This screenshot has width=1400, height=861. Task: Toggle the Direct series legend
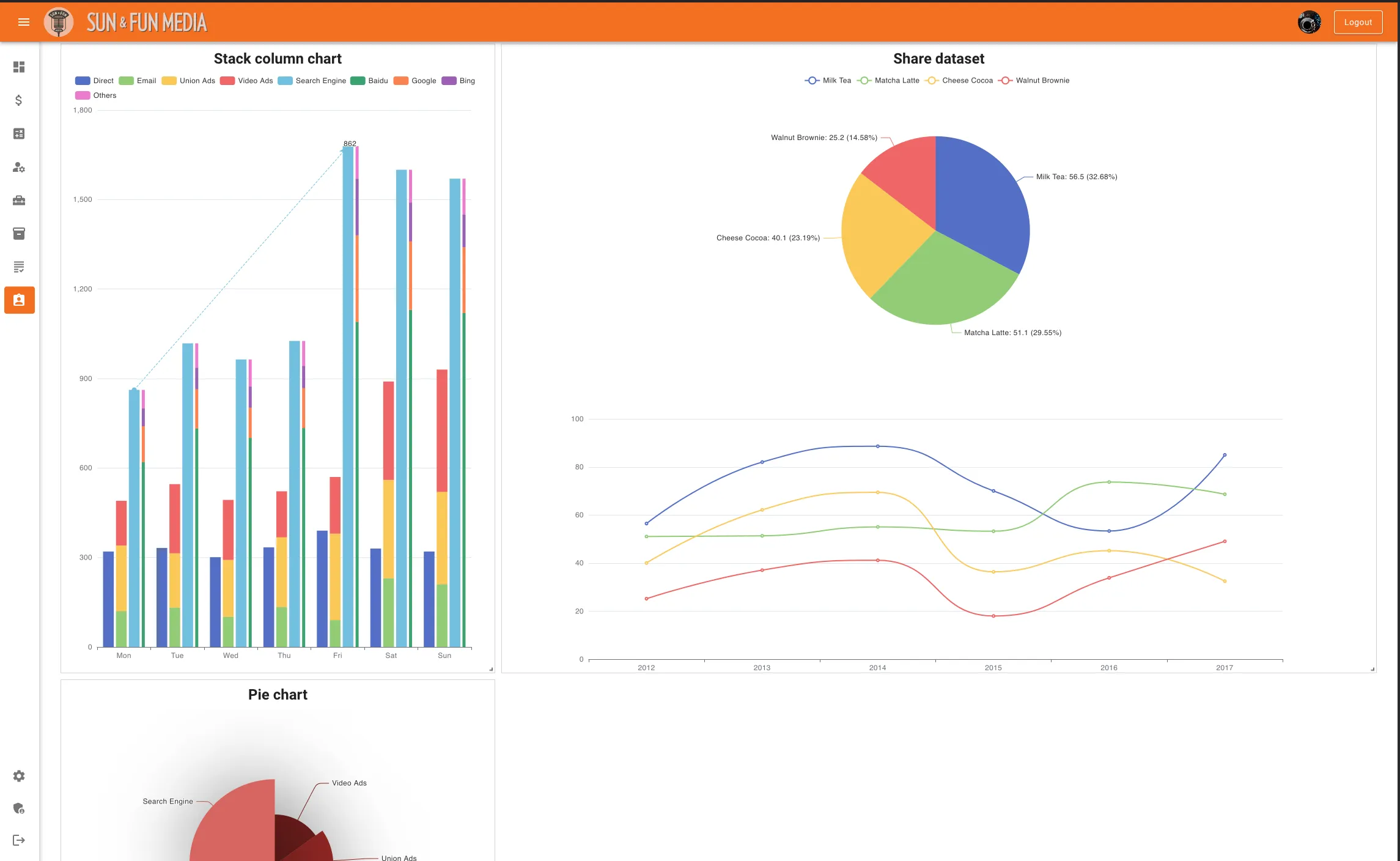click(94, 81)
